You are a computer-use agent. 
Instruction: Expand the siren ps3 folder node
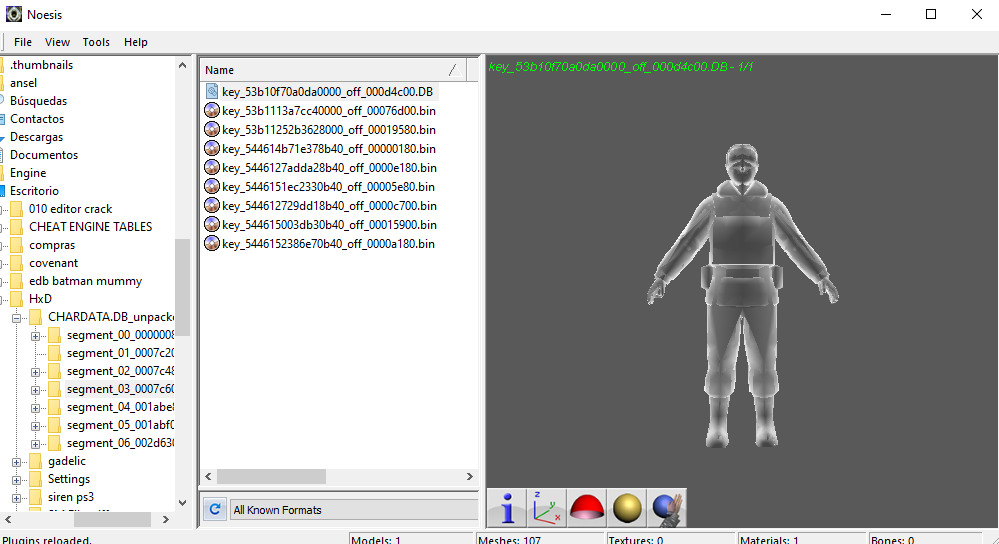pyautogui.click(x=17, y=497)
